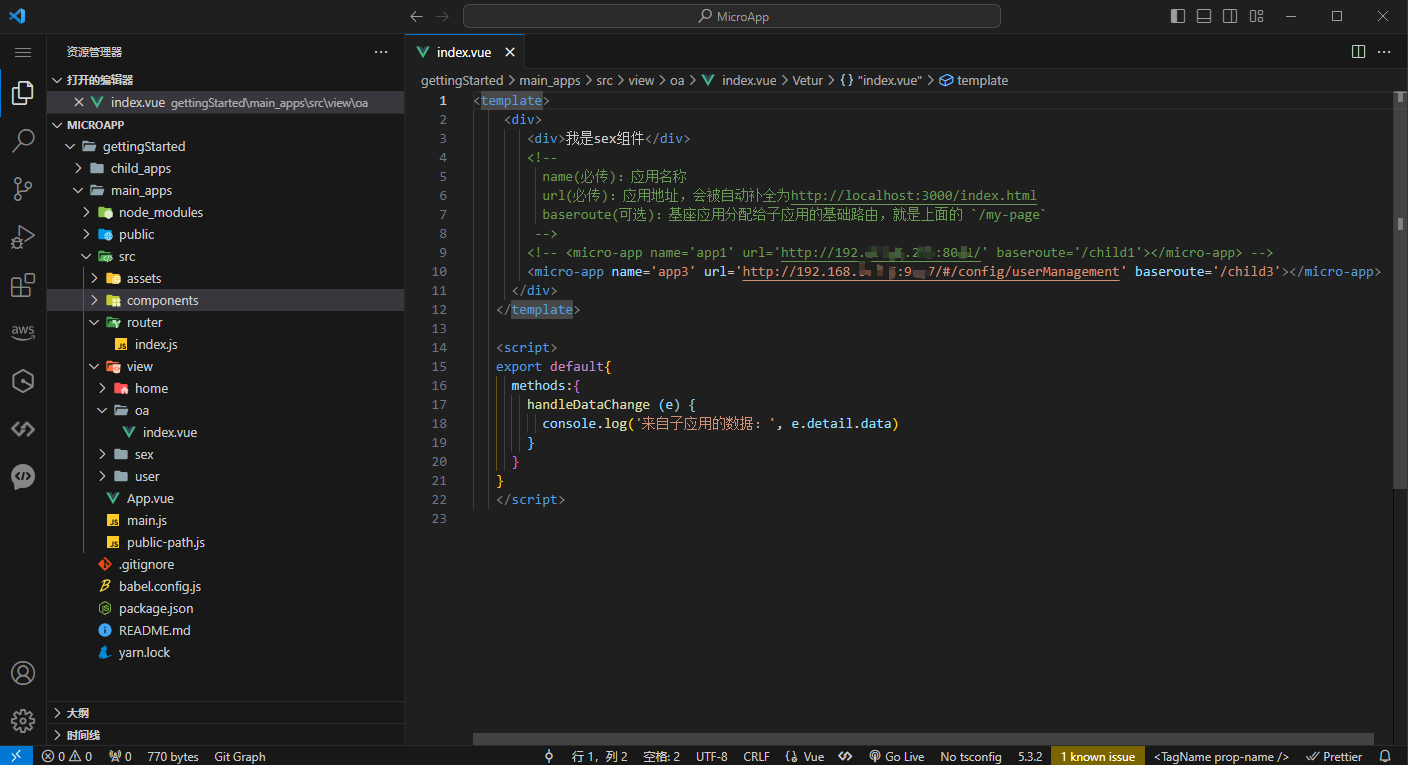Open the Accounts menu icon
The image size is (1408, 765).
pos(22,673)
